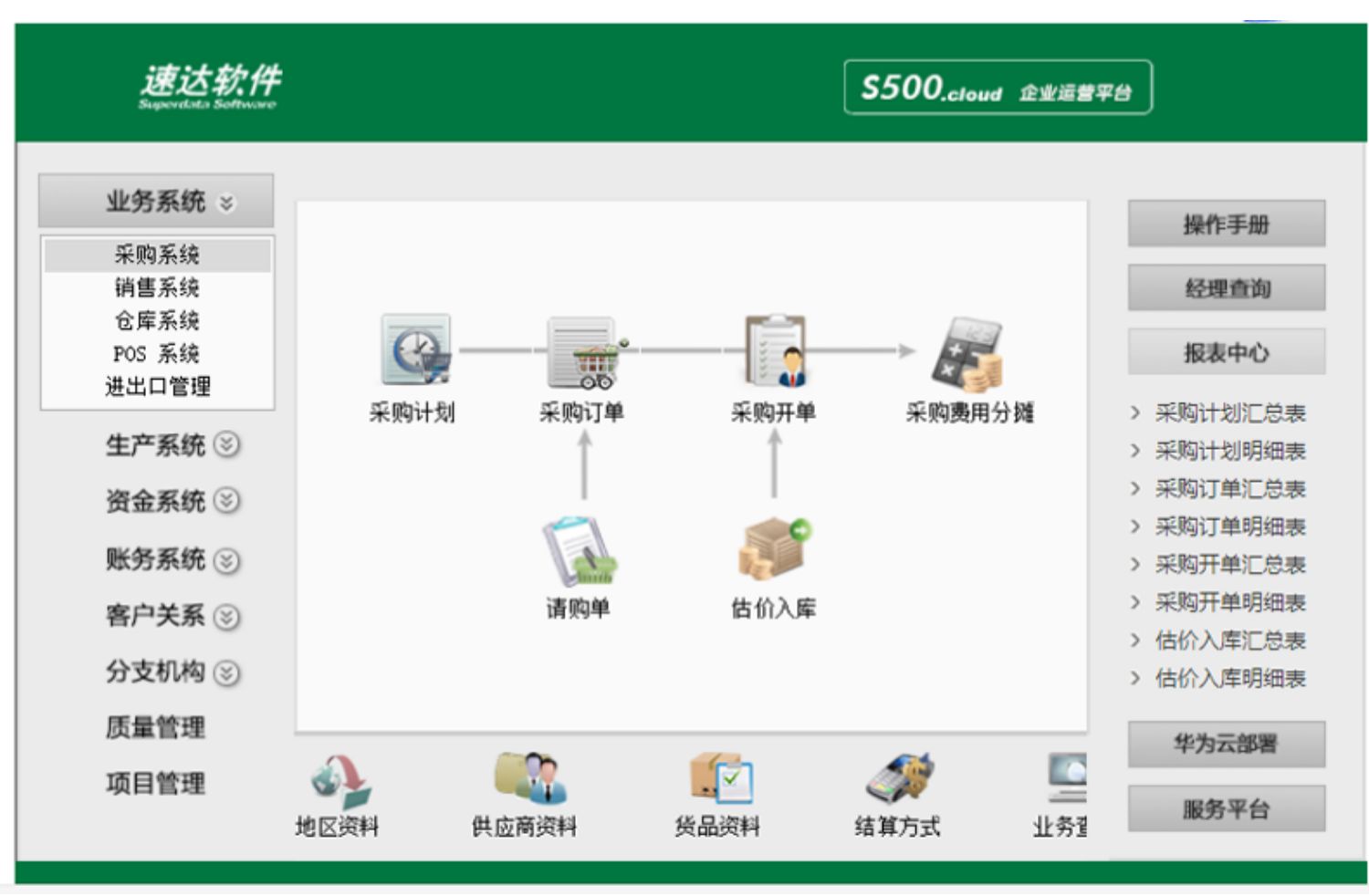1369x896 pixels.
Task: Open the 估价入库汇总表 report link
Action: (1230, 641)
